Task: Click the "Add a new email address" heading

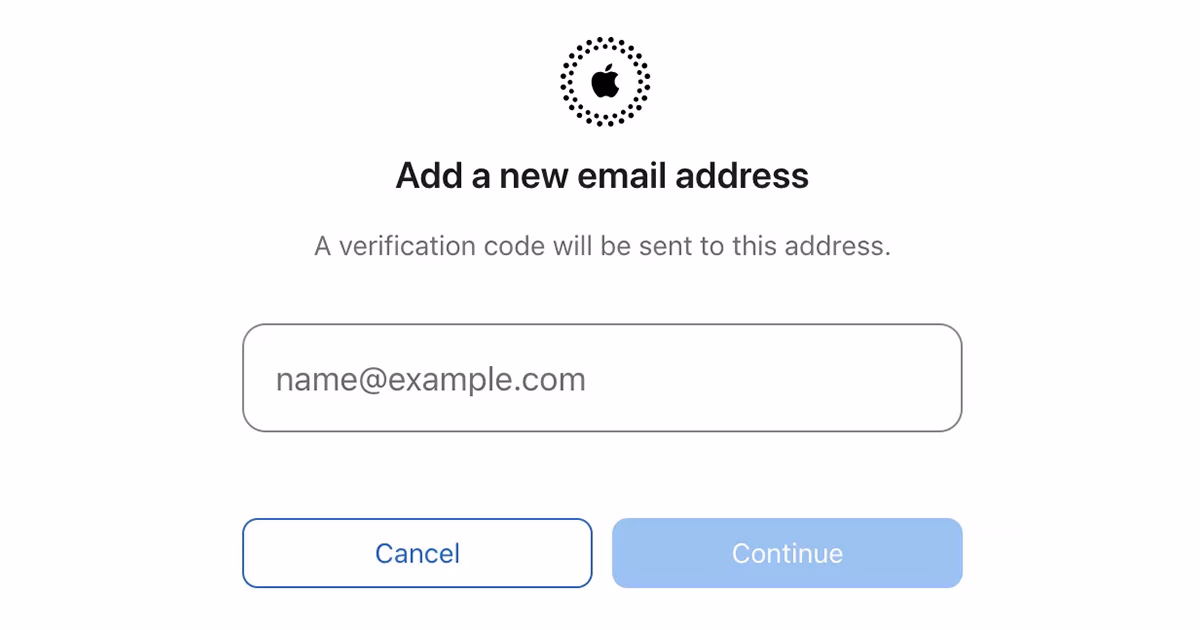Action: point(602,176)
